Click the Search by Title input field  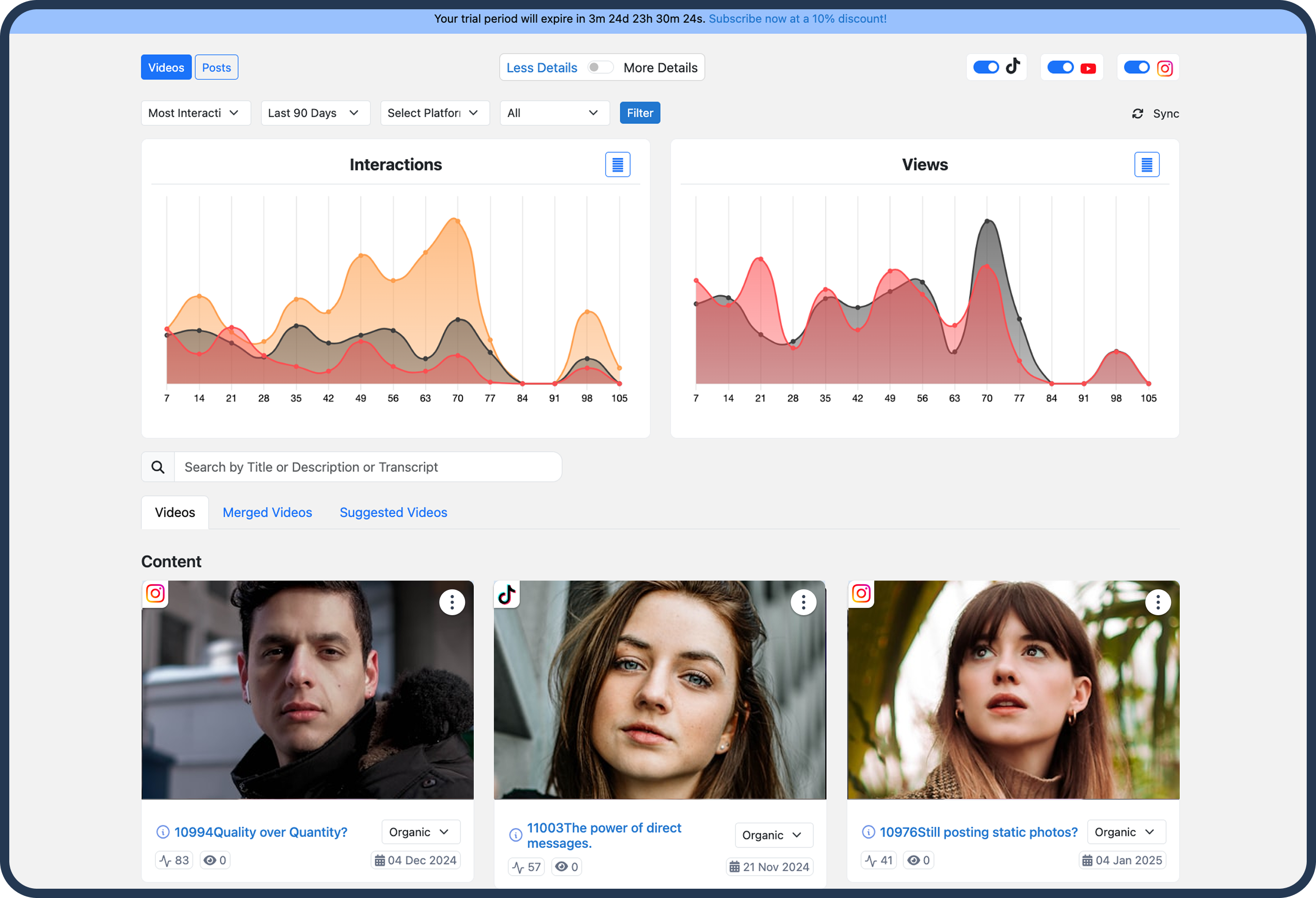click(368, 467)
